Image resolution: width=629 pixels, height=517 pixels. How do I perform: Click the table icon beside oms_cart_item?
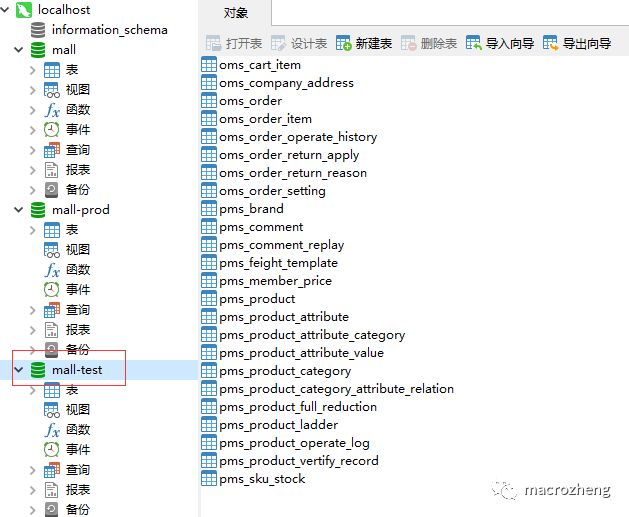coord(209,65)
